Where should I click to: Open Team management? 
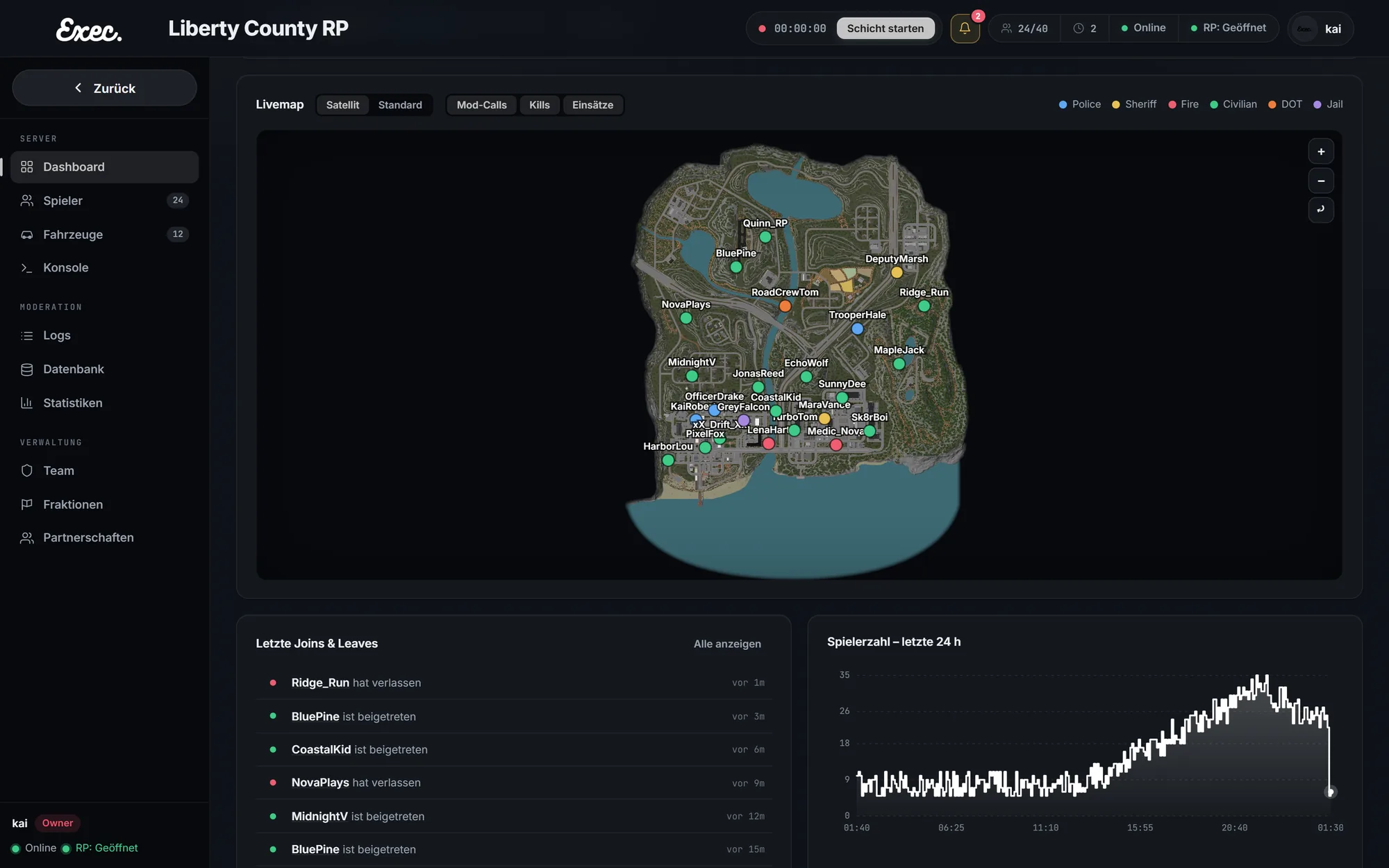[x=104, y=471]
